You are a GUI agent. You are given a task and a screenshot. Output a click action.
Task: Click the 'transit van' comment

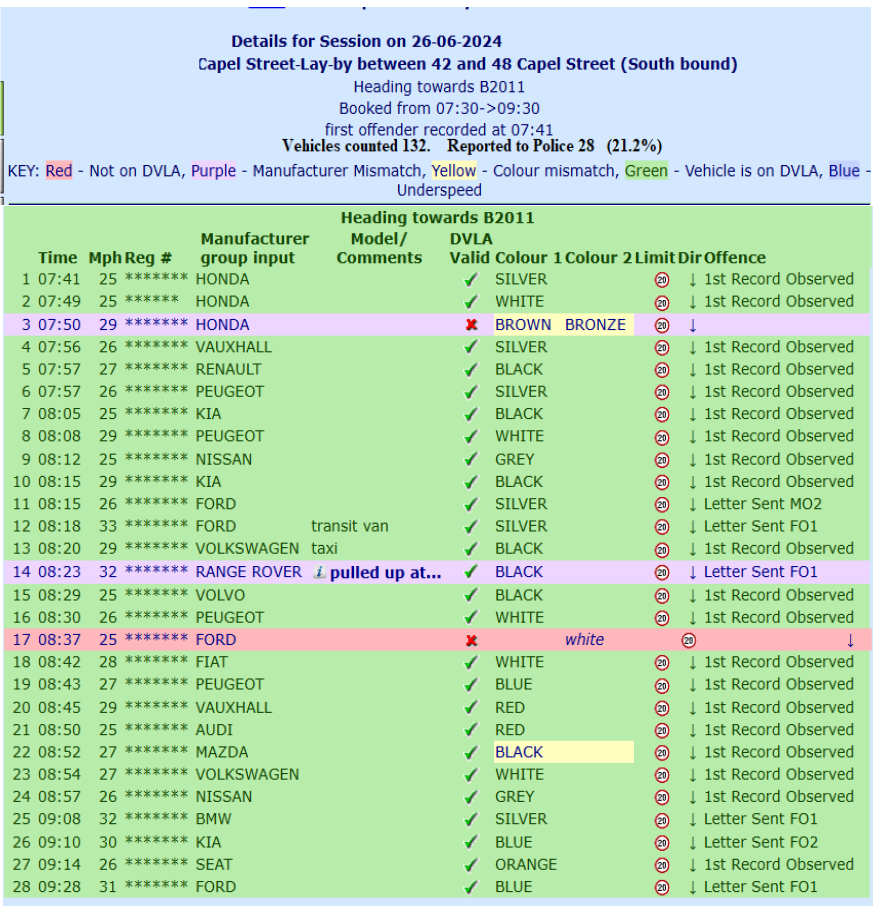point(350,526)
